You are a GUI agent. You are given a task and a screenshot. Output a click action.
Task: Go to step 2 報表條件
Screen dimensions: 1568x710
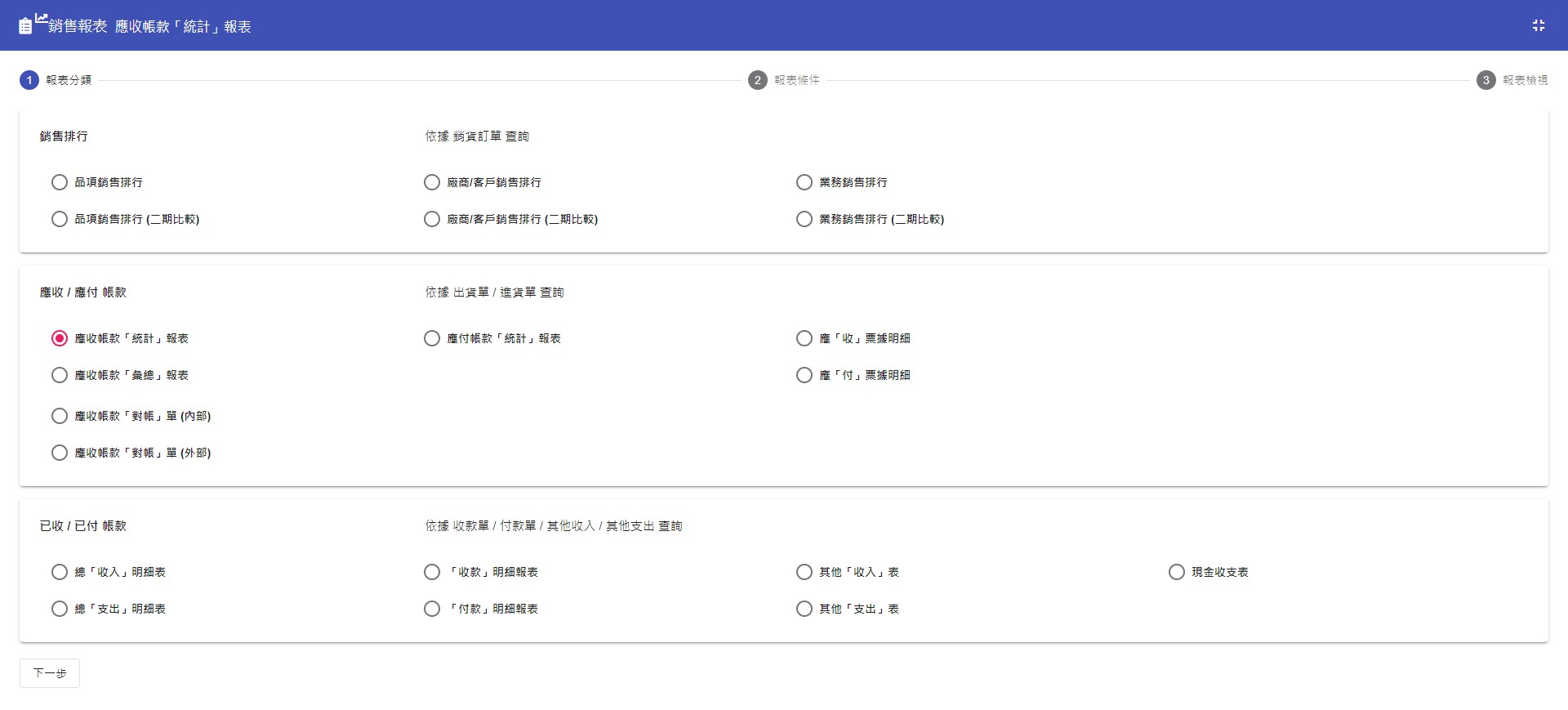point(758,80)
